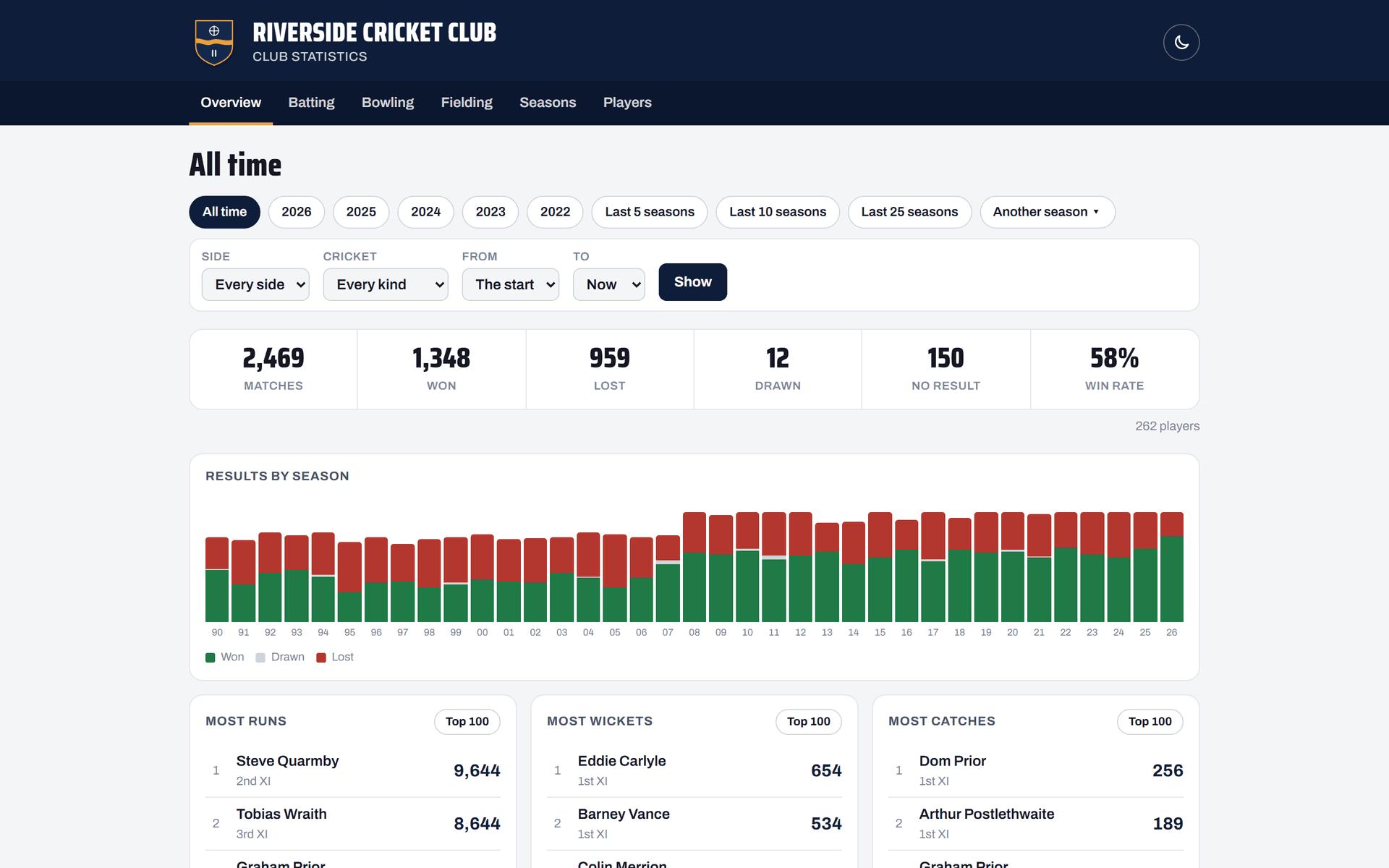Open Top 100 for Most Catches
The width and height of the screenshot is (1389, 868).
[x=1150, y=721]
